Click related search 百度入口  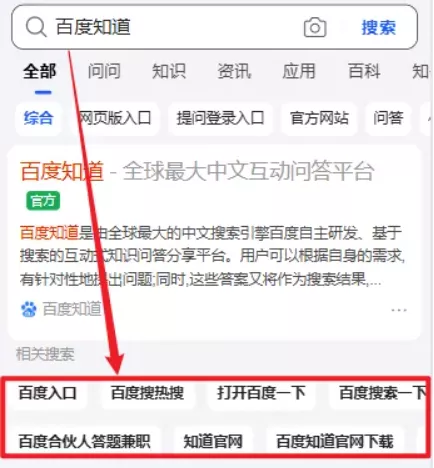point(48,393)
